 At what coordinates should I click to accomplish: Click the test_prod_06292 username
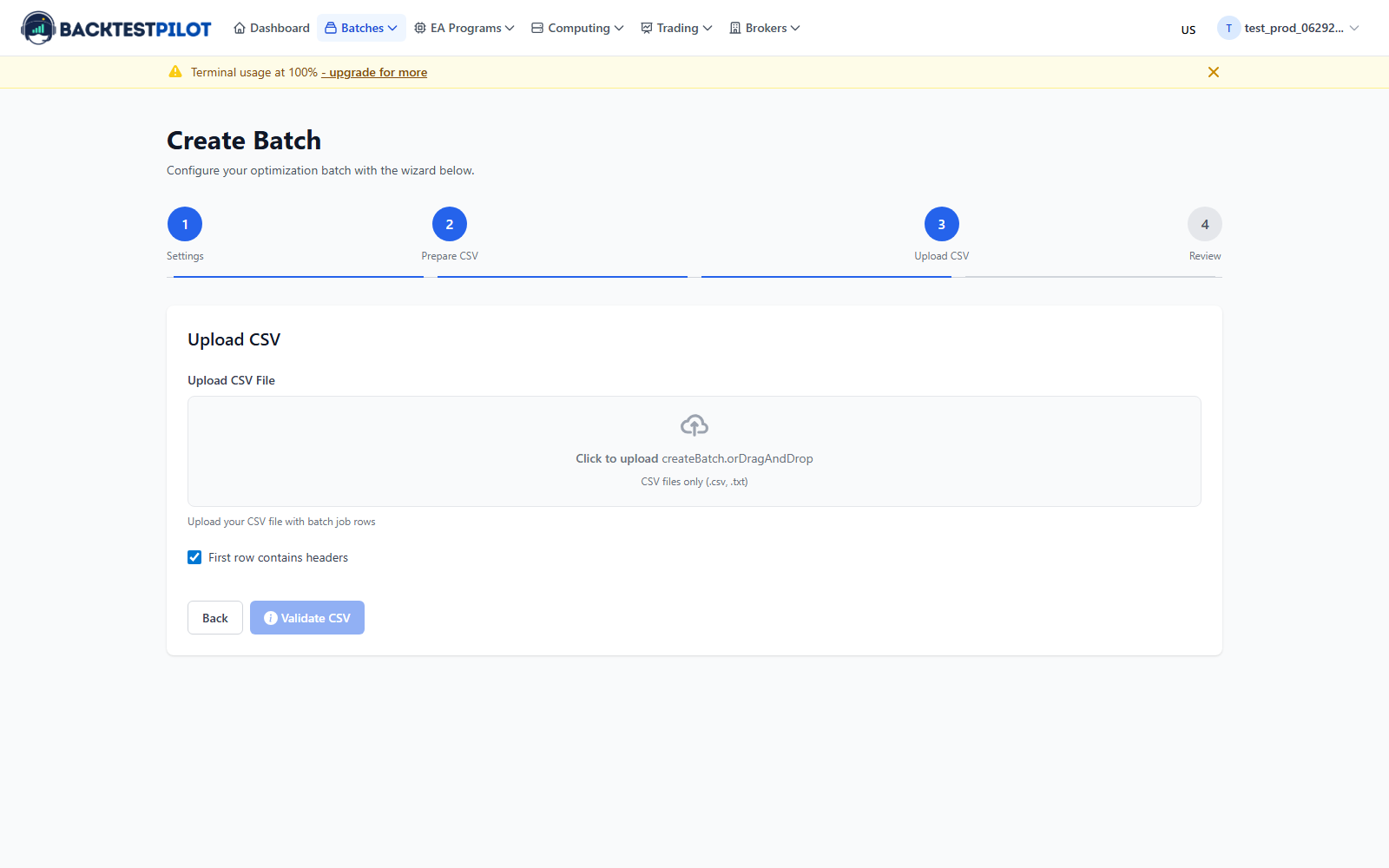tap(1294, 28)
